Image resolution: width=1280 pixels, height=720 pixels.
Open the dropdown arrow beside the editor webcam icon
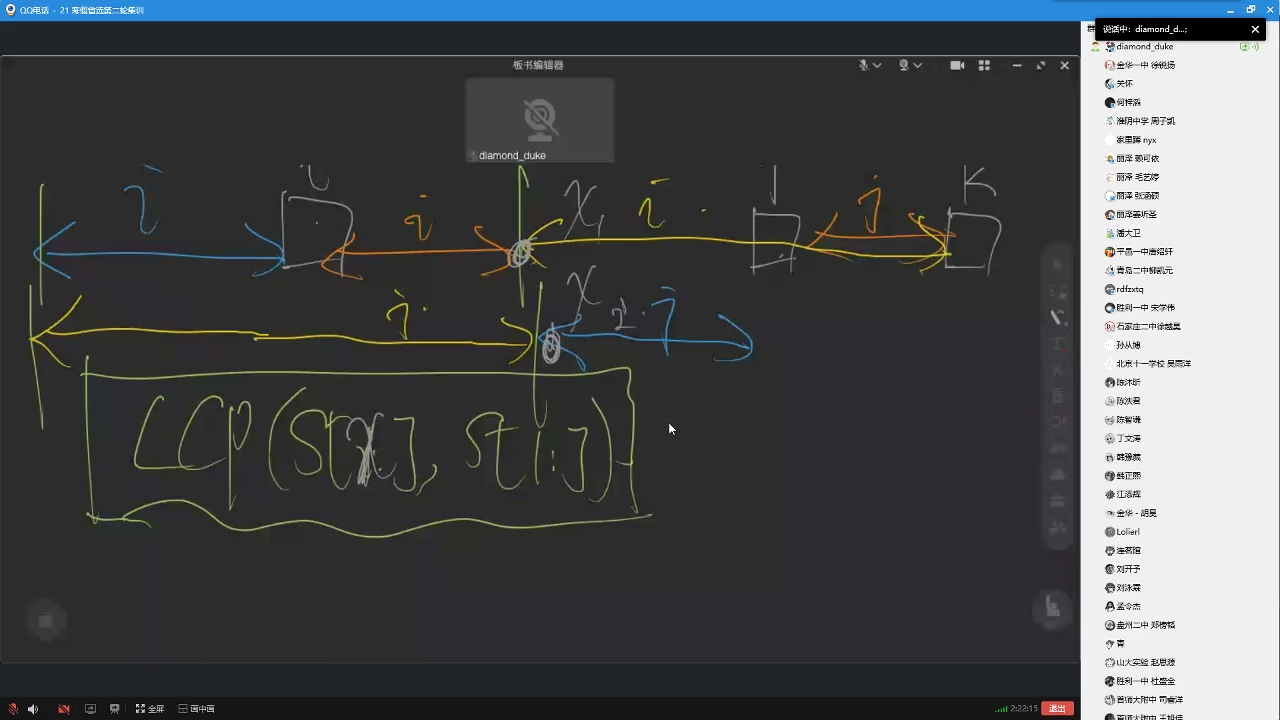(917, 65)
